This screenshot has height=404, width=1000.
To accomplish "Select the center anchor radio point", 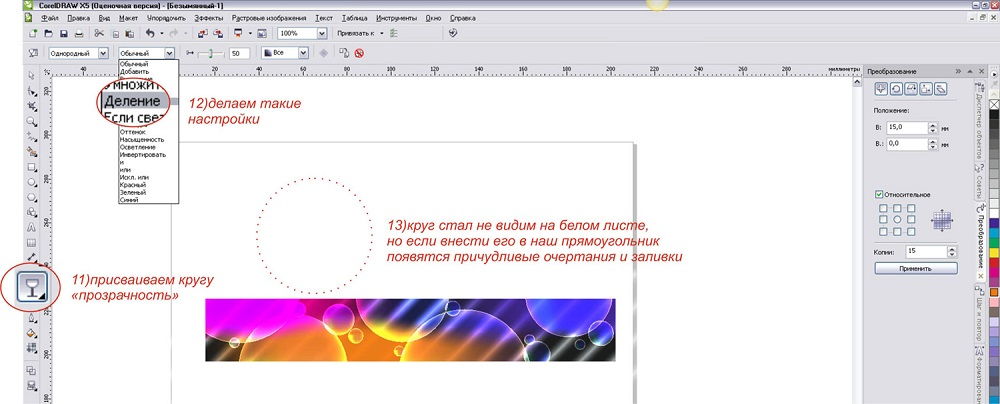I will coord(897,220).
